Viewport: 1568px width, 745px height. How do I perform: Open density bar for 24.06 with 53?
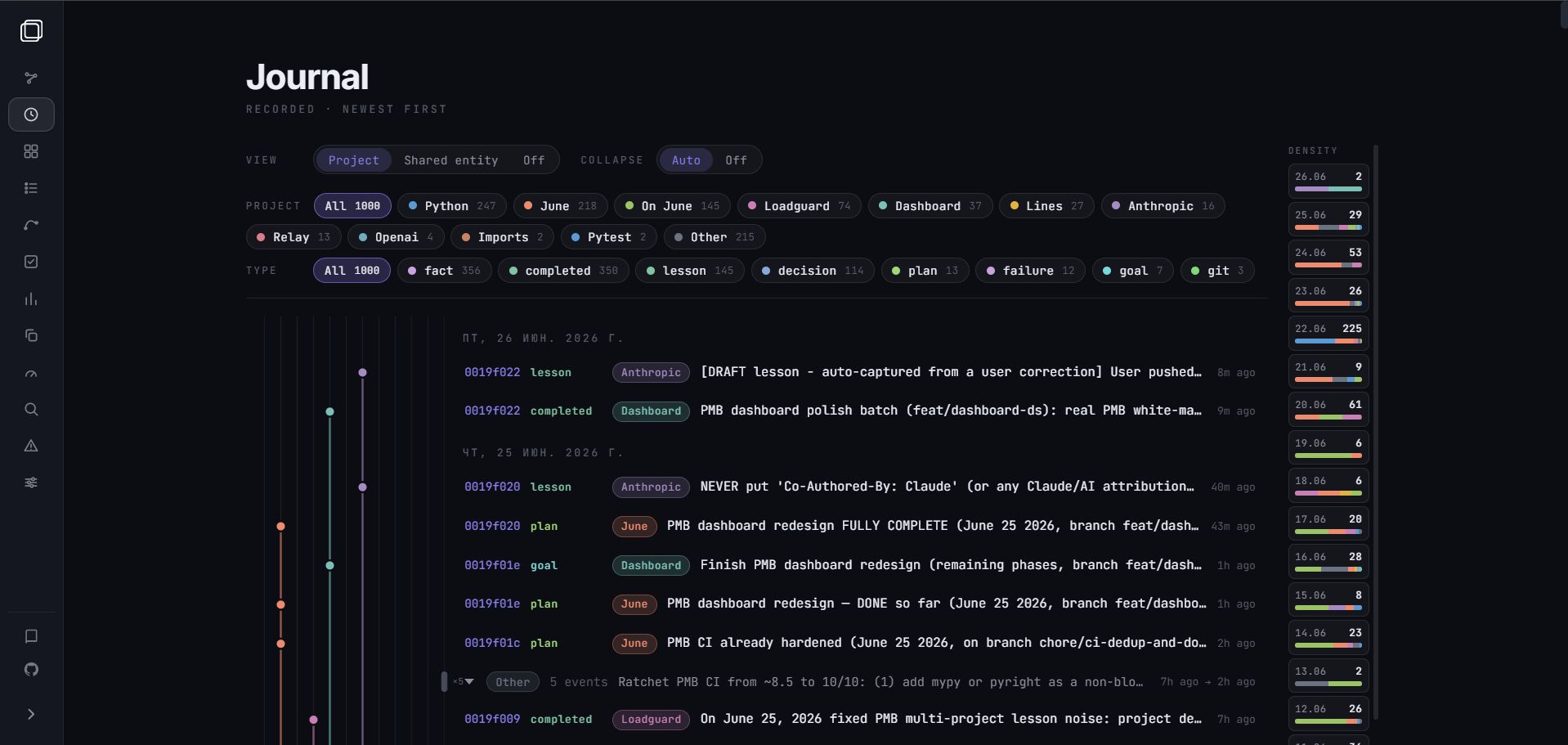coord(1328,258)
